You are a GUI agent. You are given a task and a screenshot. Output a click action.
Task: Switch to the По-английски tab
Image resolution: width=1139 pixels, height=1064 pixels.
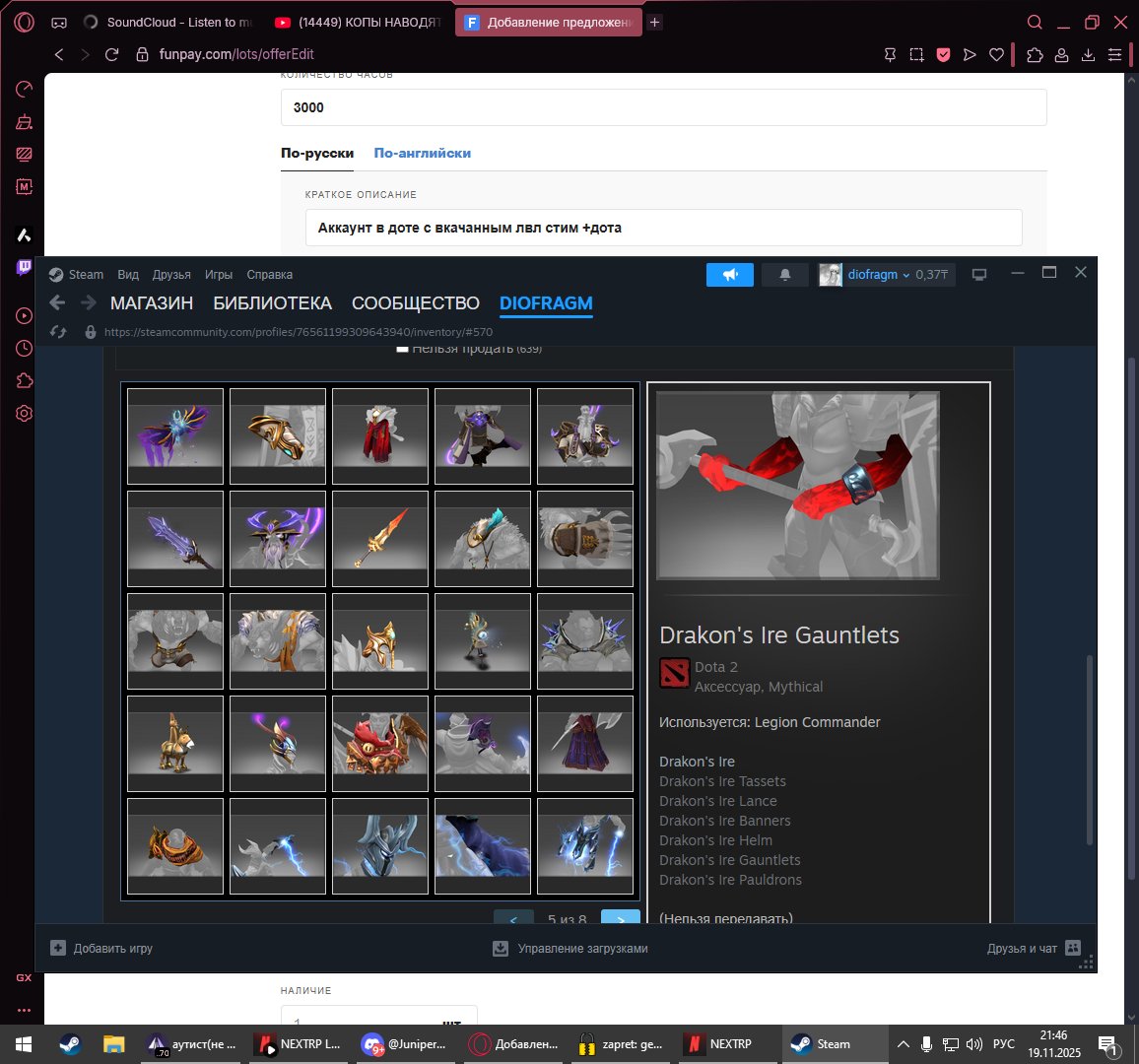click(x=422, y=153)
